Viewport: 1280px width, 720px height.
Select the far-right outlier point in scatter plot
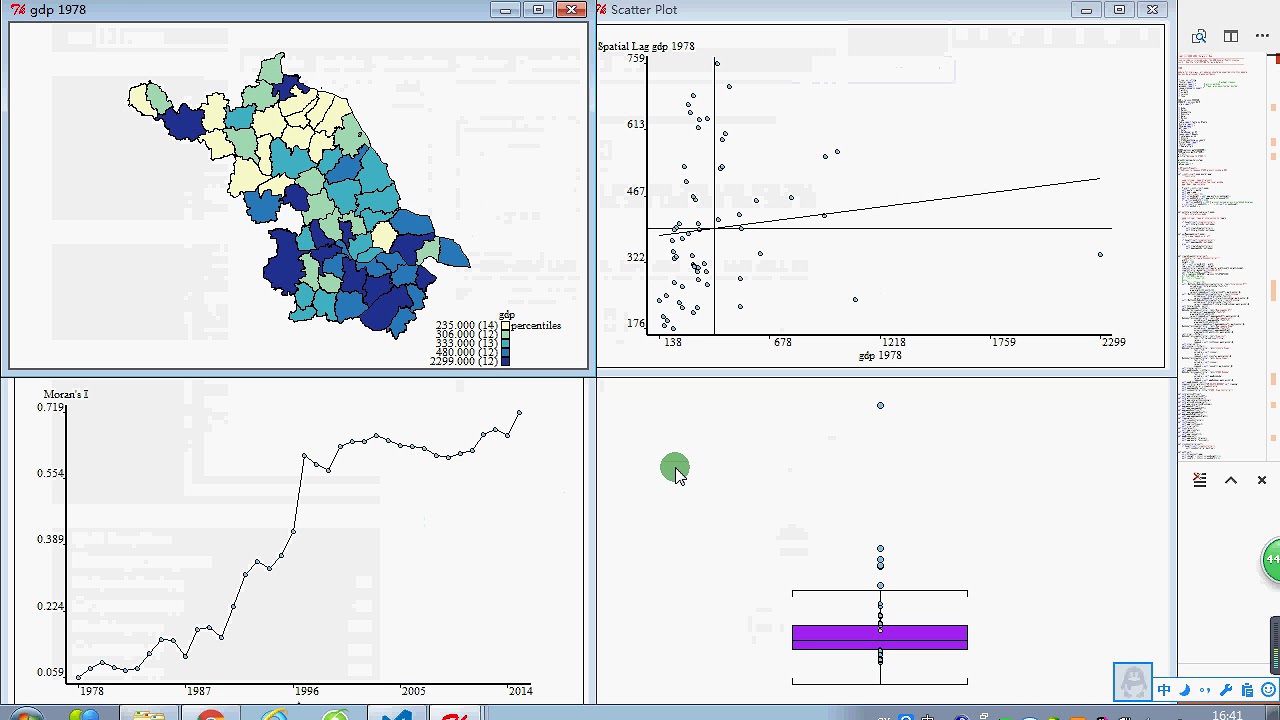click(1100, 255)
